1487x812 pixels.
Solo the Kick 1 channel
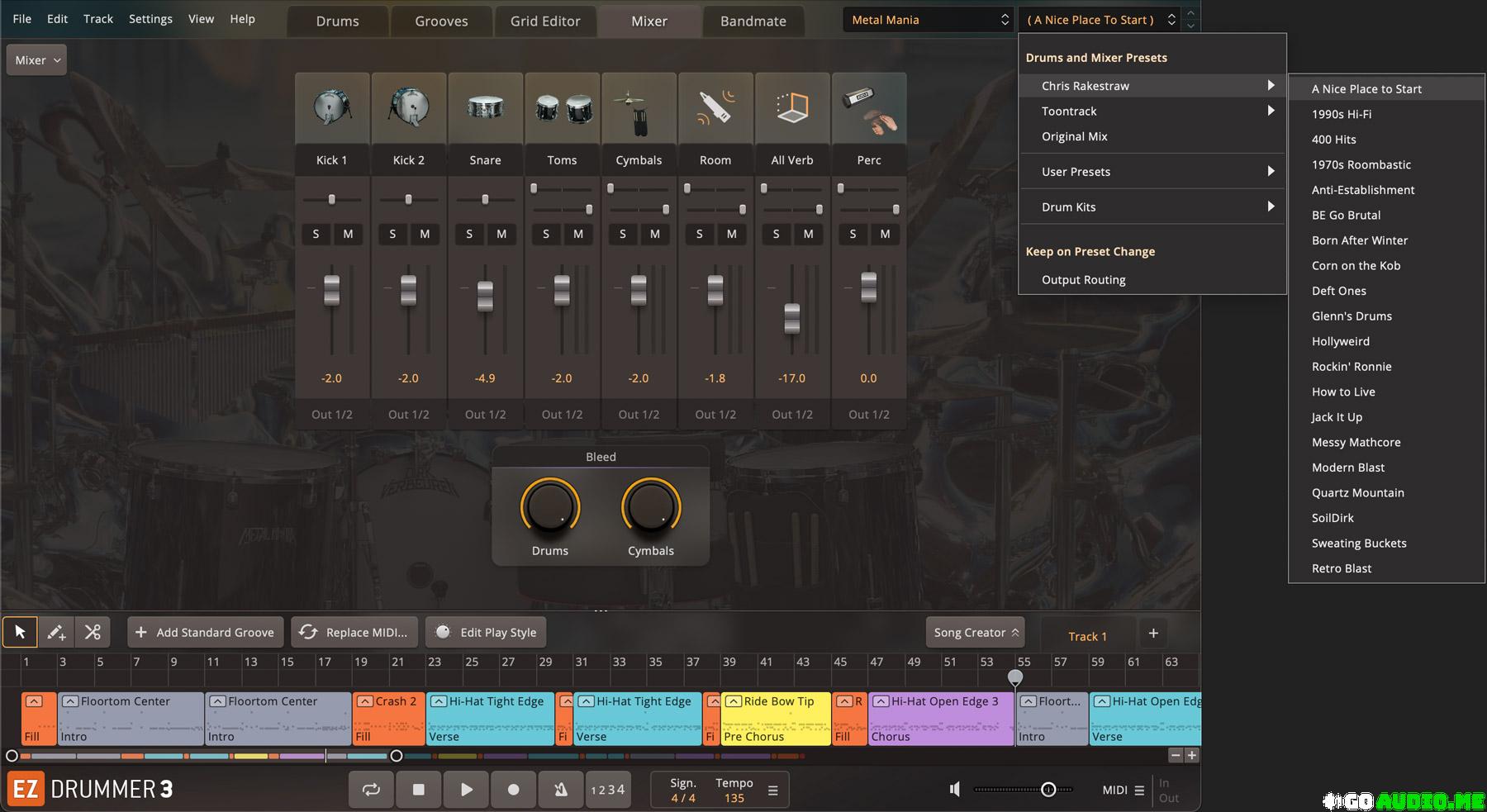pyautogui.click(x=316, y=234)
